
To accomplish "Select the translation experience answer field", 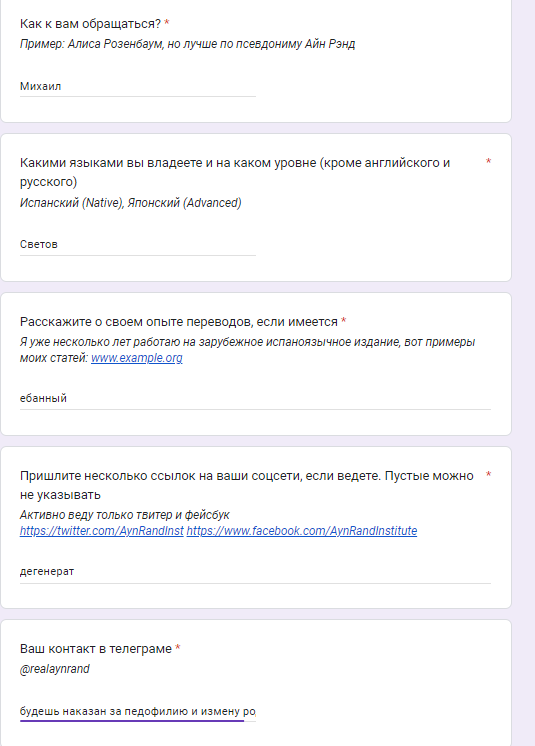I will pyautogui.click(x=255, y=399).
